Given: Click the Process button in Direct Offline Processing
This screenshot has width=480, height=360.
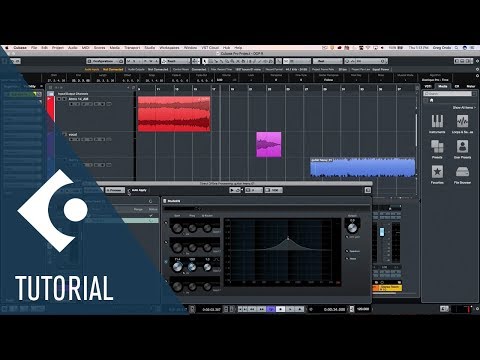Looking at the screenshot, I should click(115, 190).
